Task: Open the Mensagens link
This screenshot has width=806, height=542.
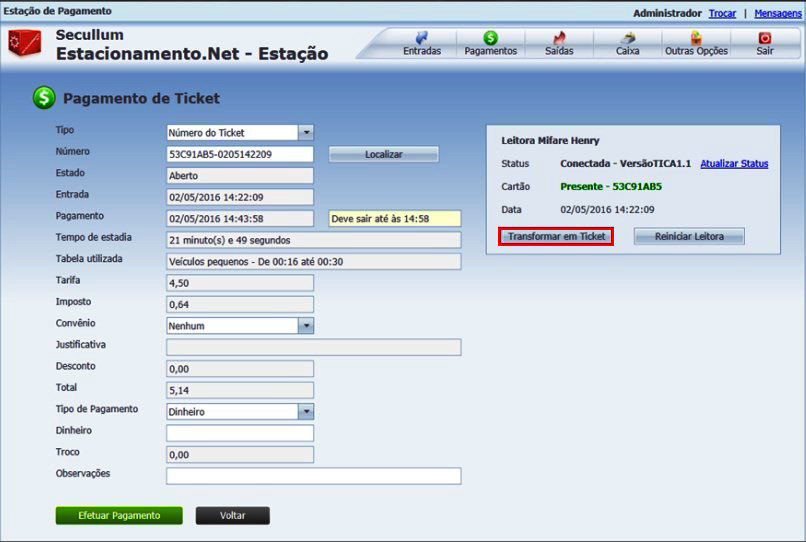Action: click(777, 13)
